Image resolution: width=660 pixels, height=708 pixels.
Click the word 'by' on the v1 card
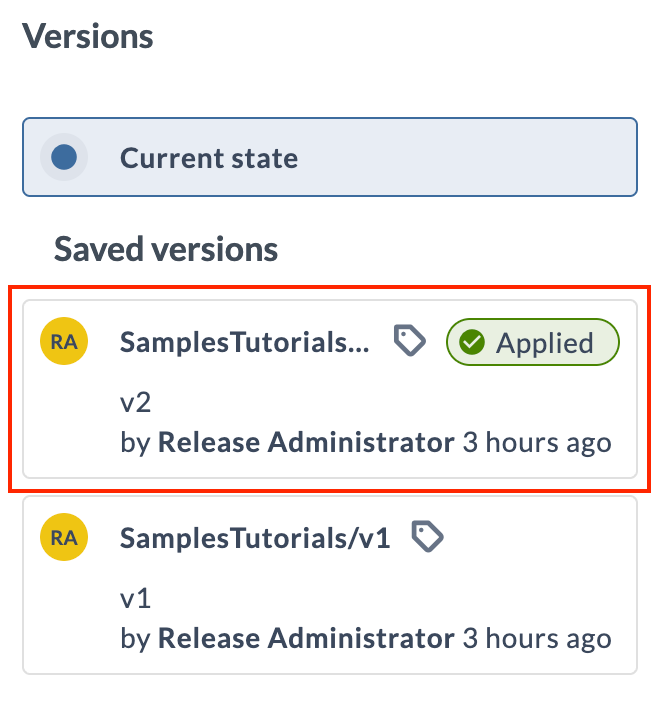pyautogui.click(x=134, y=638)
